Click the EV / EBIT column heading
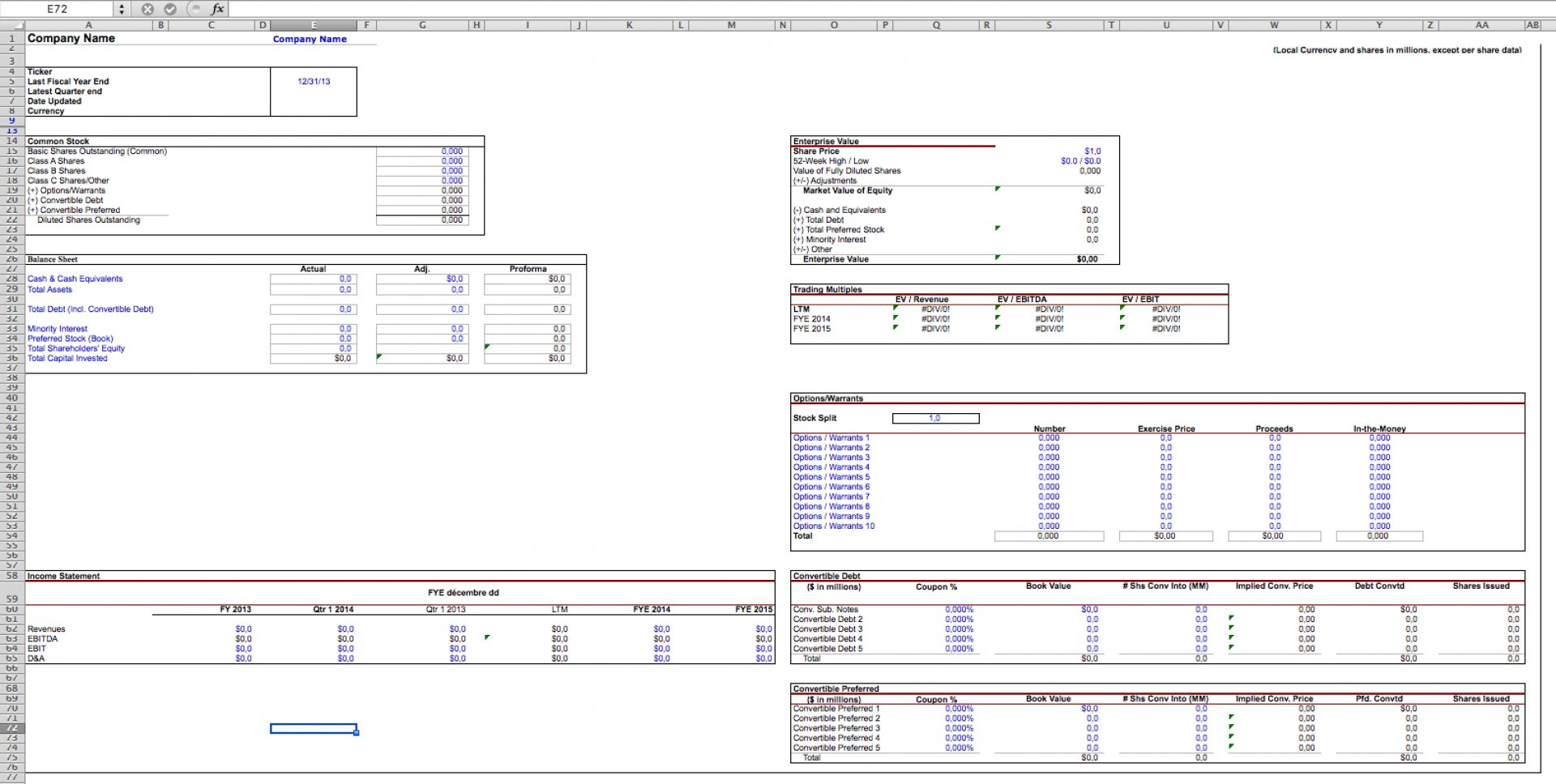 pyautogui.click(x=1140, y=300)
